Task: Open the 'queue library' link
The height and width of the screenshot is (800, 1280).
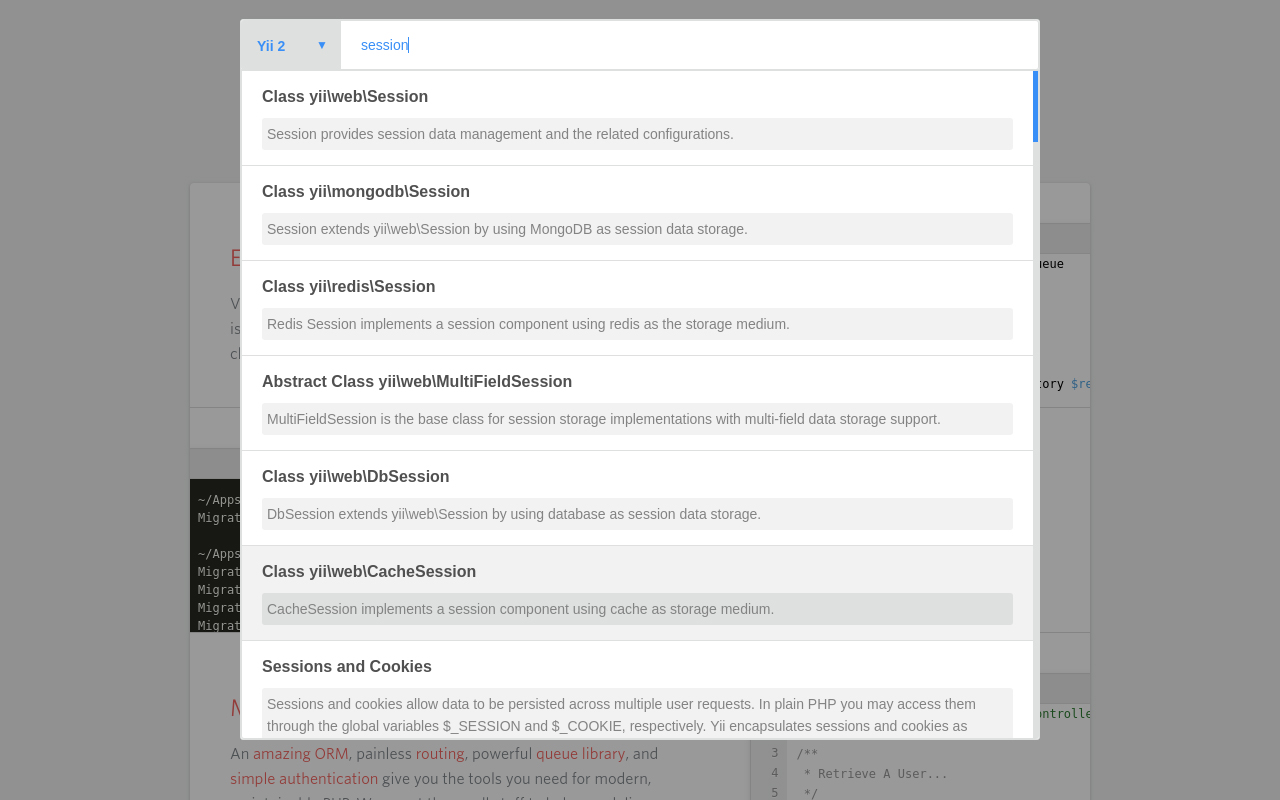Action: tap(581, 753)
